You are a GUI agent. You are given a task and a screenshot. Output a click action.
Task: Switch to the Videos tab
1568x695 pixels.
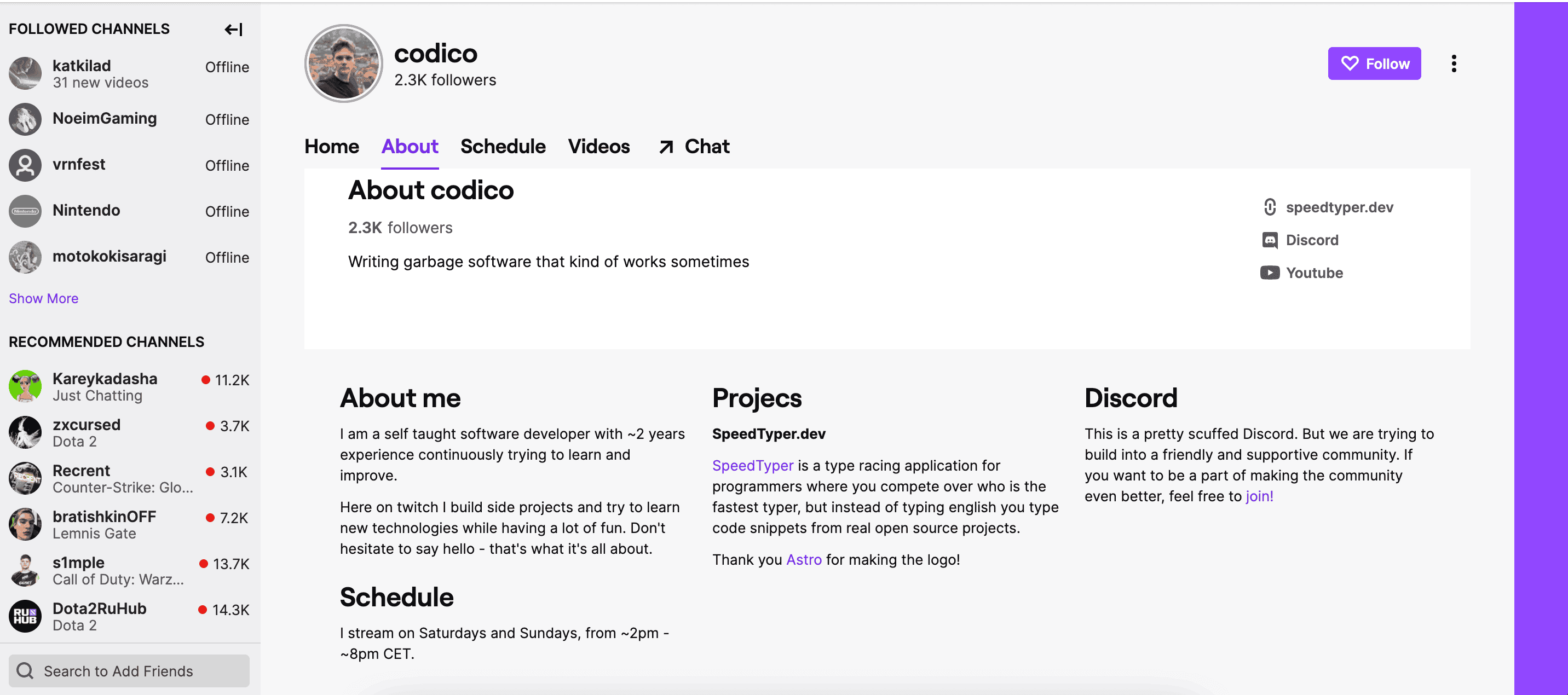pos(598,146)
